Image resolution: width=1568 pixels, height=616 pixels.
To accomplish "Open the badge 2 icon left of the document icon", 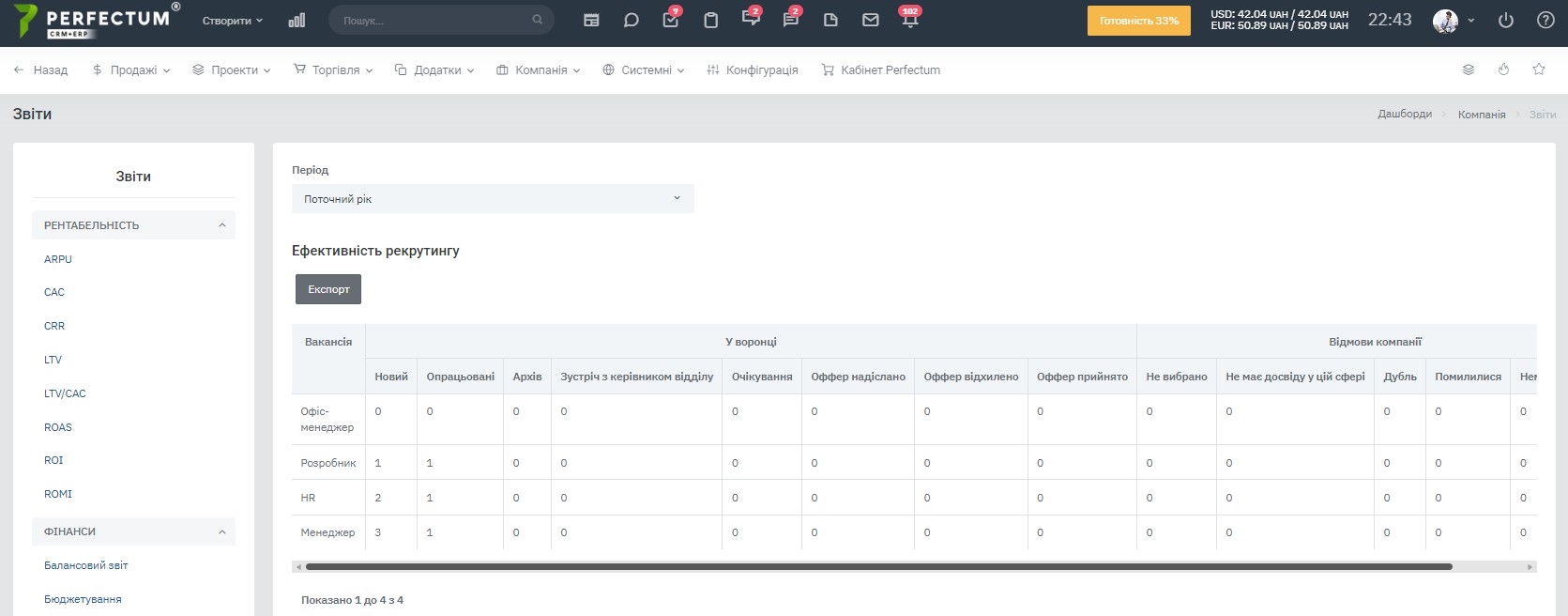I will [791, 19].
